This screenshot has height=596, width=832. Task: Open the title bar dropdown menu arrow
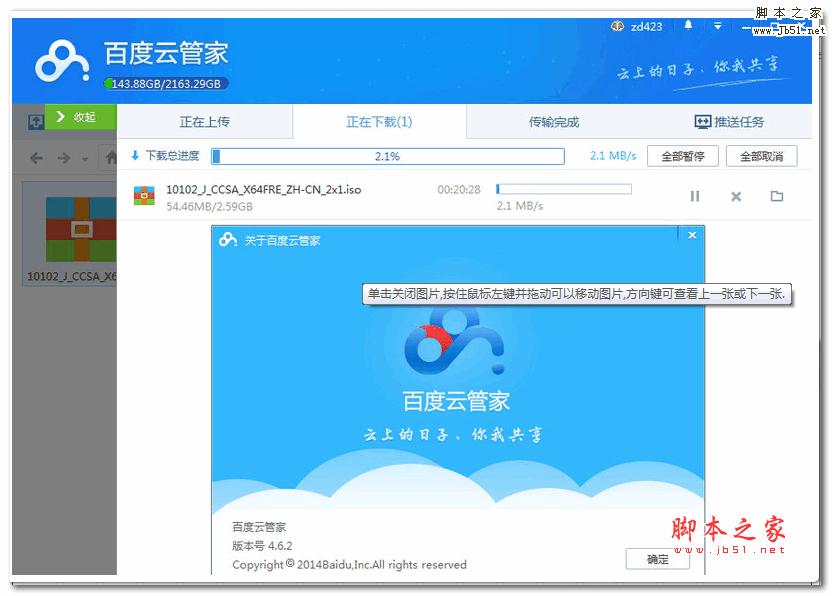point(717,25)
